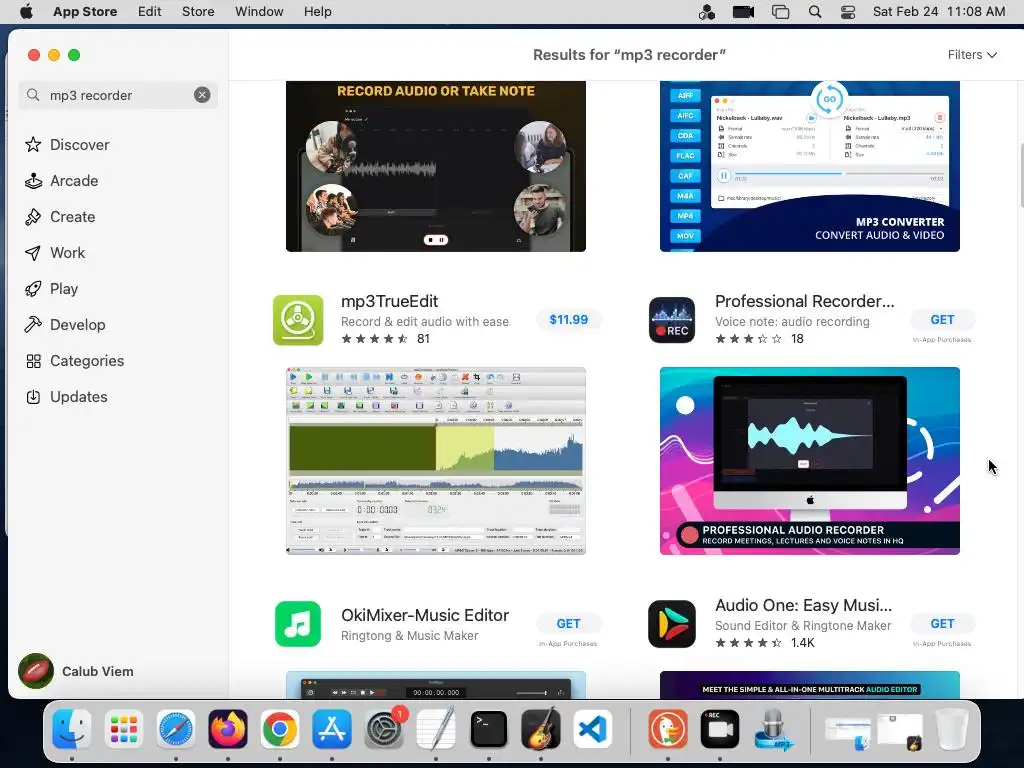Get OkiMixer-Music Editor

tap(568, 624)
